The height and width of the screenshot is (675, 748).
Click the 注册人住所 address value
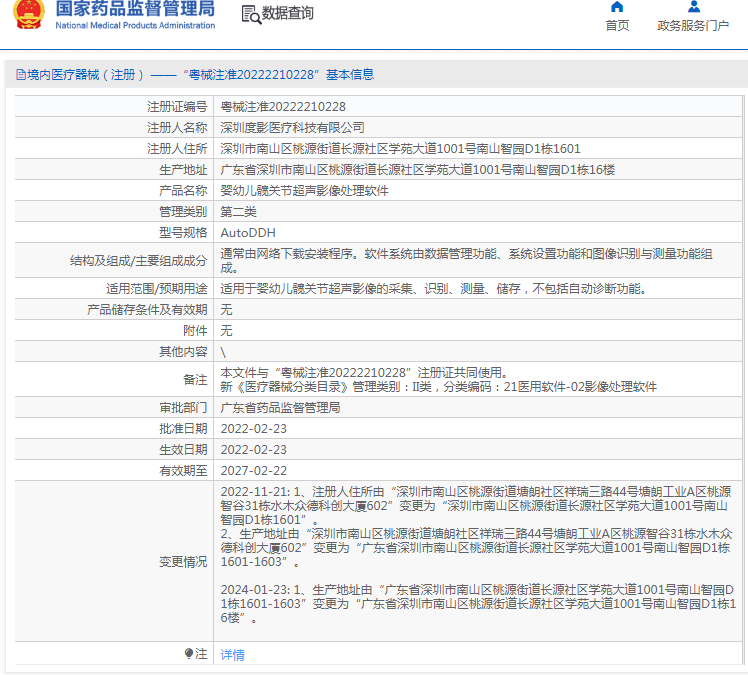point(400,148)
